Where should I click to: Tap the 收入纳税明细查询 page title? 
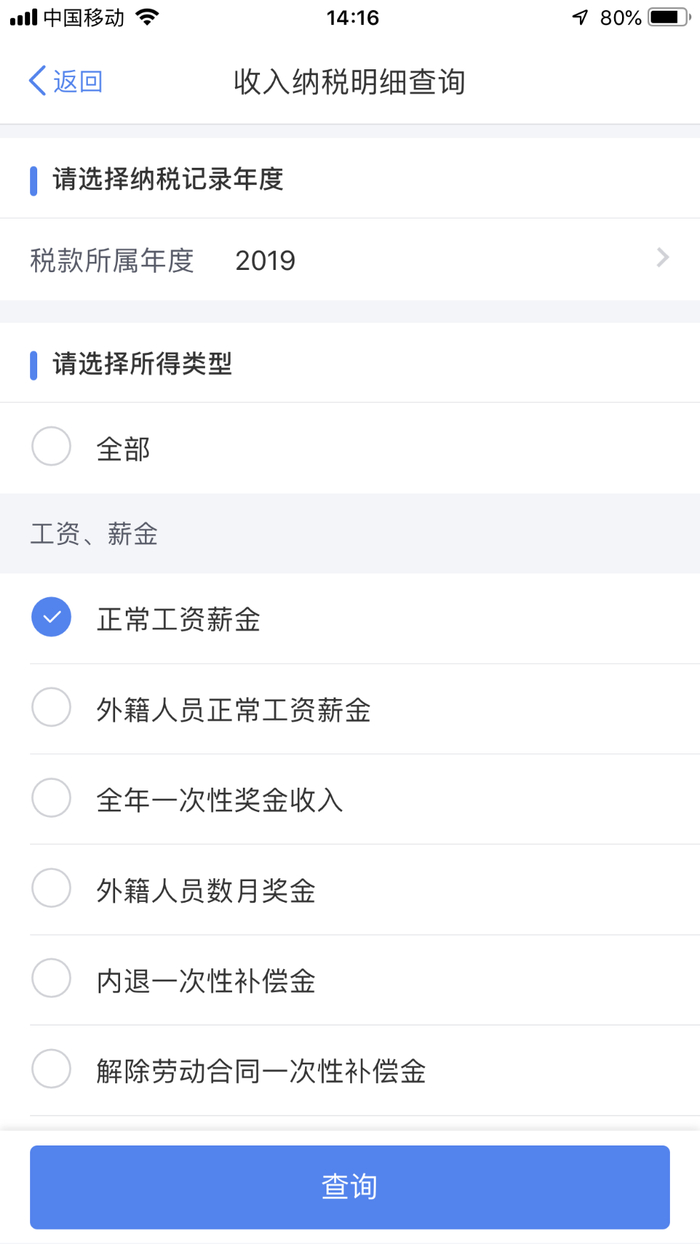[x=350, y=81]
